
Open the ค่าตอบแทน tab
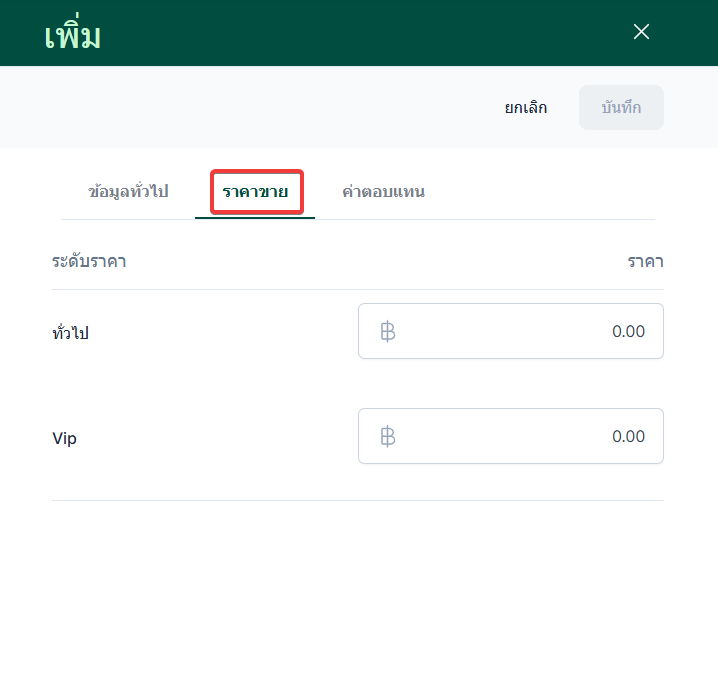(383, 191)
